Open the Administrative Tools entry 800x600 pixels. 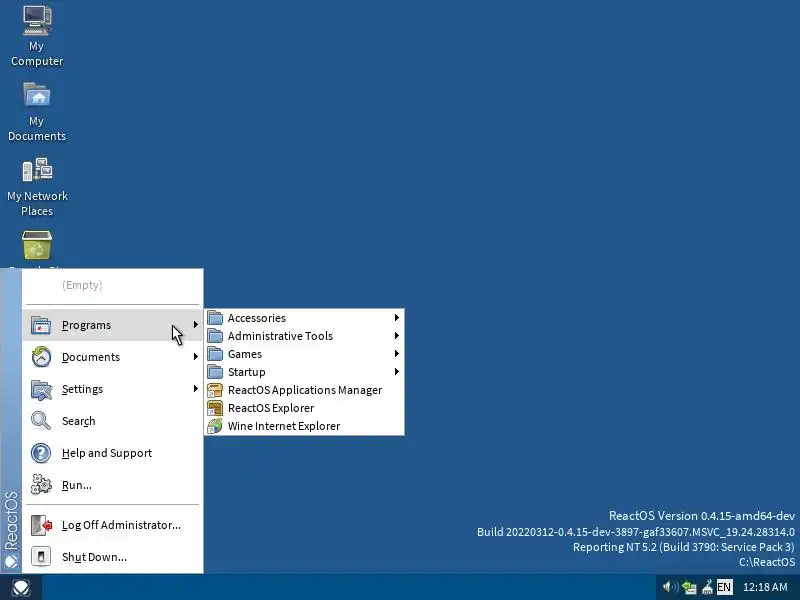point(305,336)
